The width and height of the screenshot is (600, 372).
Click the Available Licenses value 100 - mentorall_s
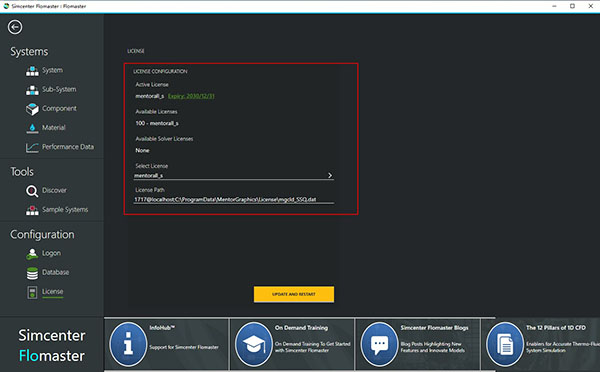tap(157, 123)
